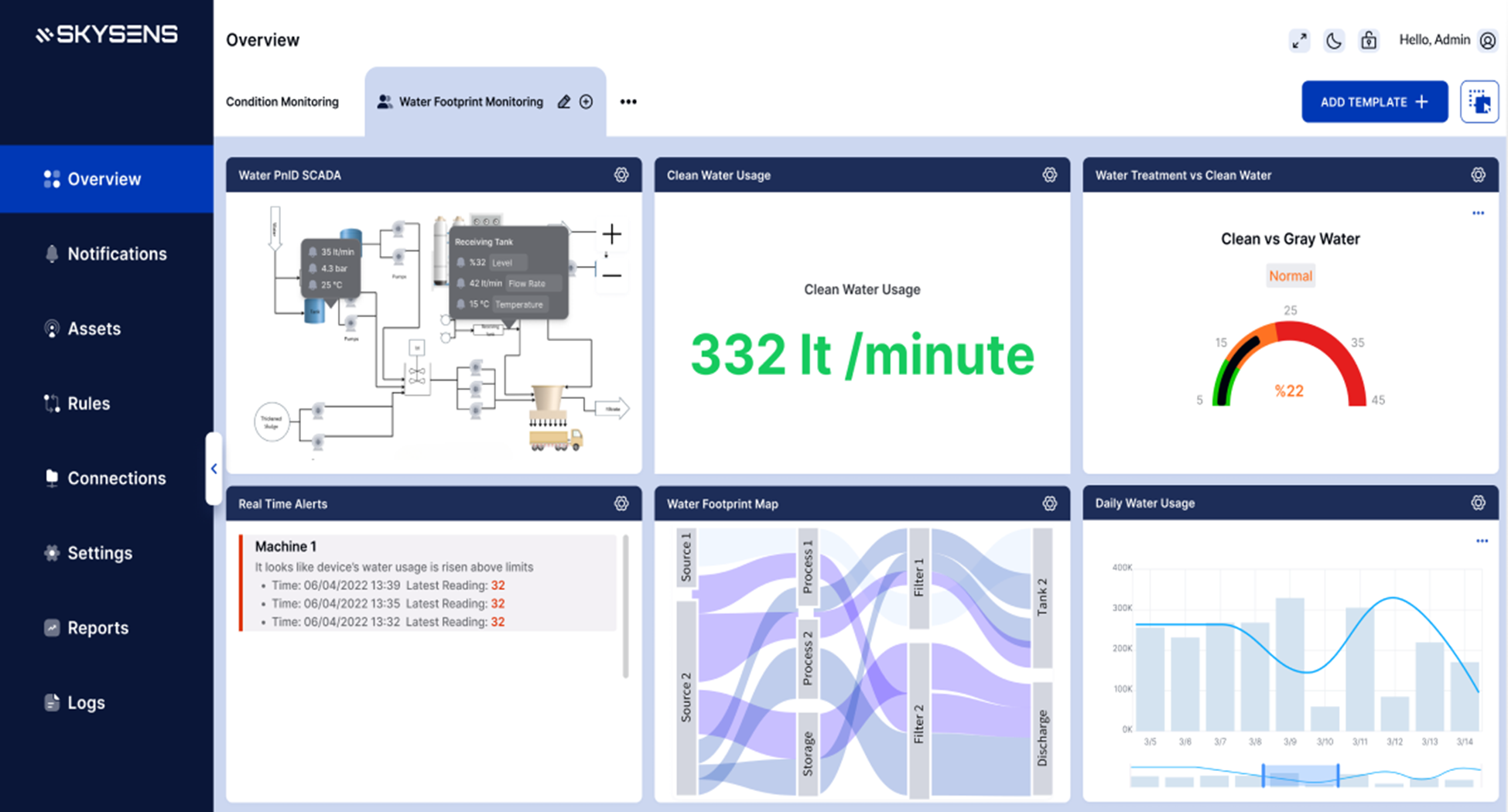
Task: Switch to the Condition Monitoring tab
Action: pyautogui.click(x=282, y=102)
